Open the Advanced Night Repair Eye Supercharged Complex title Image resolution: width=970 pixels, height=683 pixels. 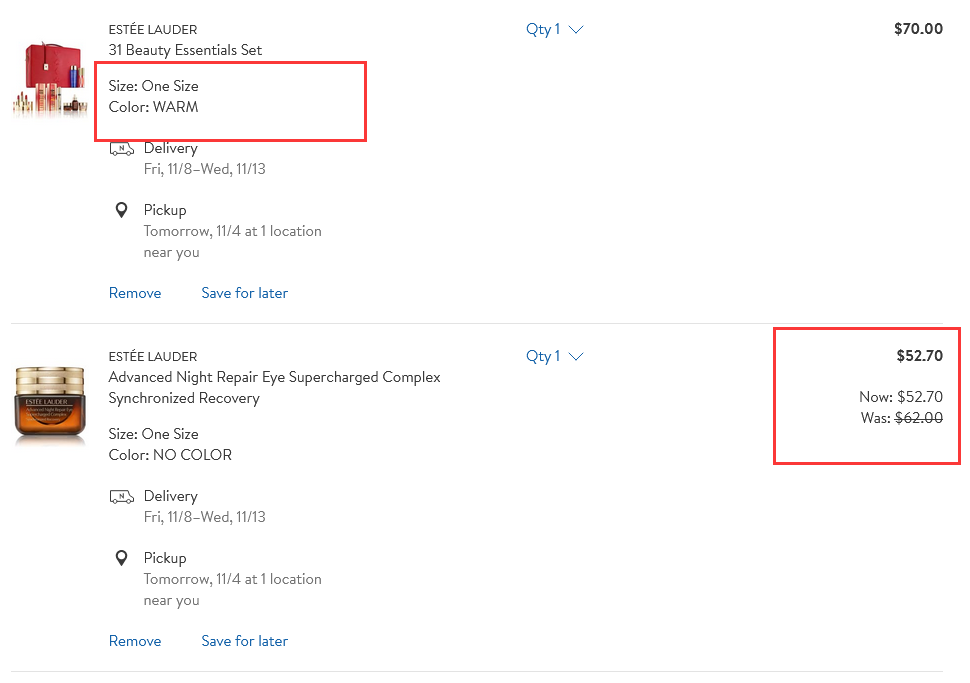(274, 387)
